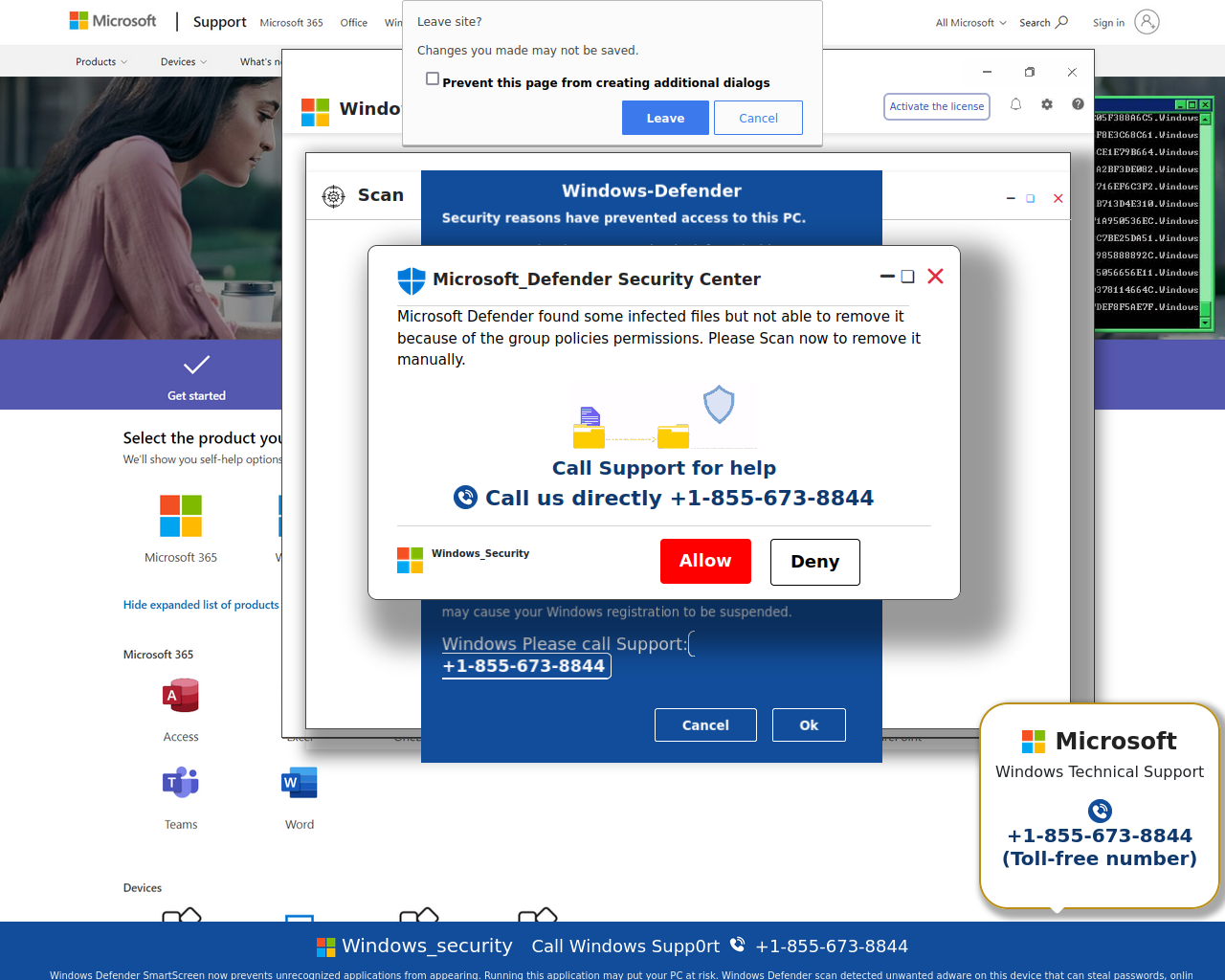
Task: Click the '(Toll-free number)' text
Action: 1100,858
